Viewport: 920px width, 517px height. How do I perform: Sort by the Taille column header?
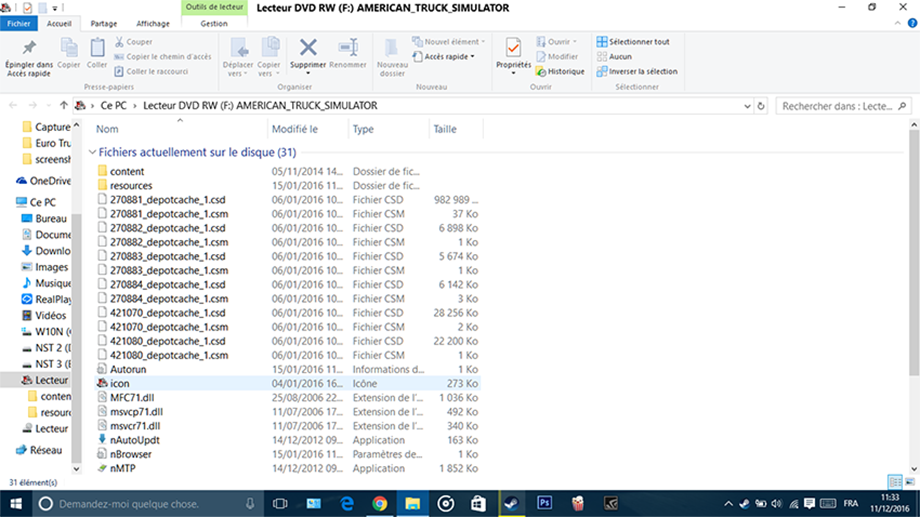coord(455,129)
